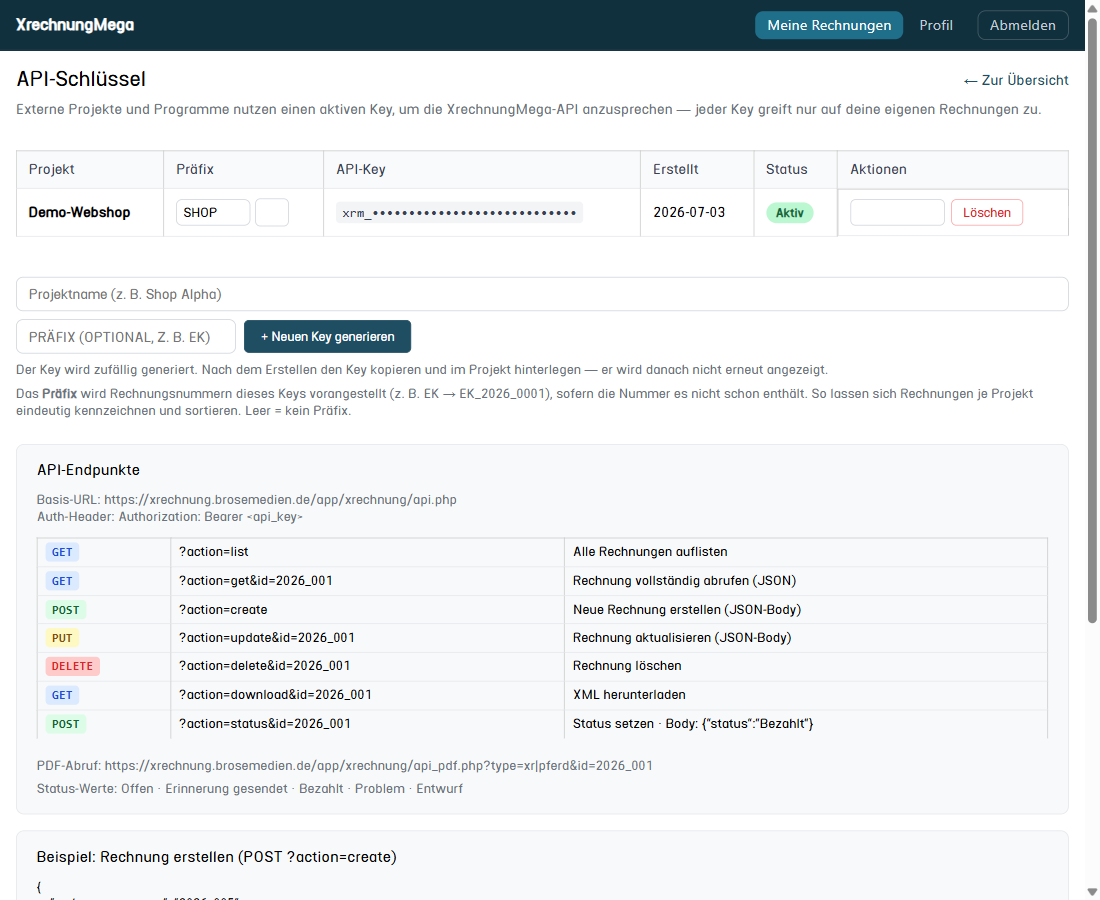The width and height of the screenshot is (1100, 900).
Task: Click the 'Beispiel: Rechnung erstellen' heading
Action: (217, 857)
